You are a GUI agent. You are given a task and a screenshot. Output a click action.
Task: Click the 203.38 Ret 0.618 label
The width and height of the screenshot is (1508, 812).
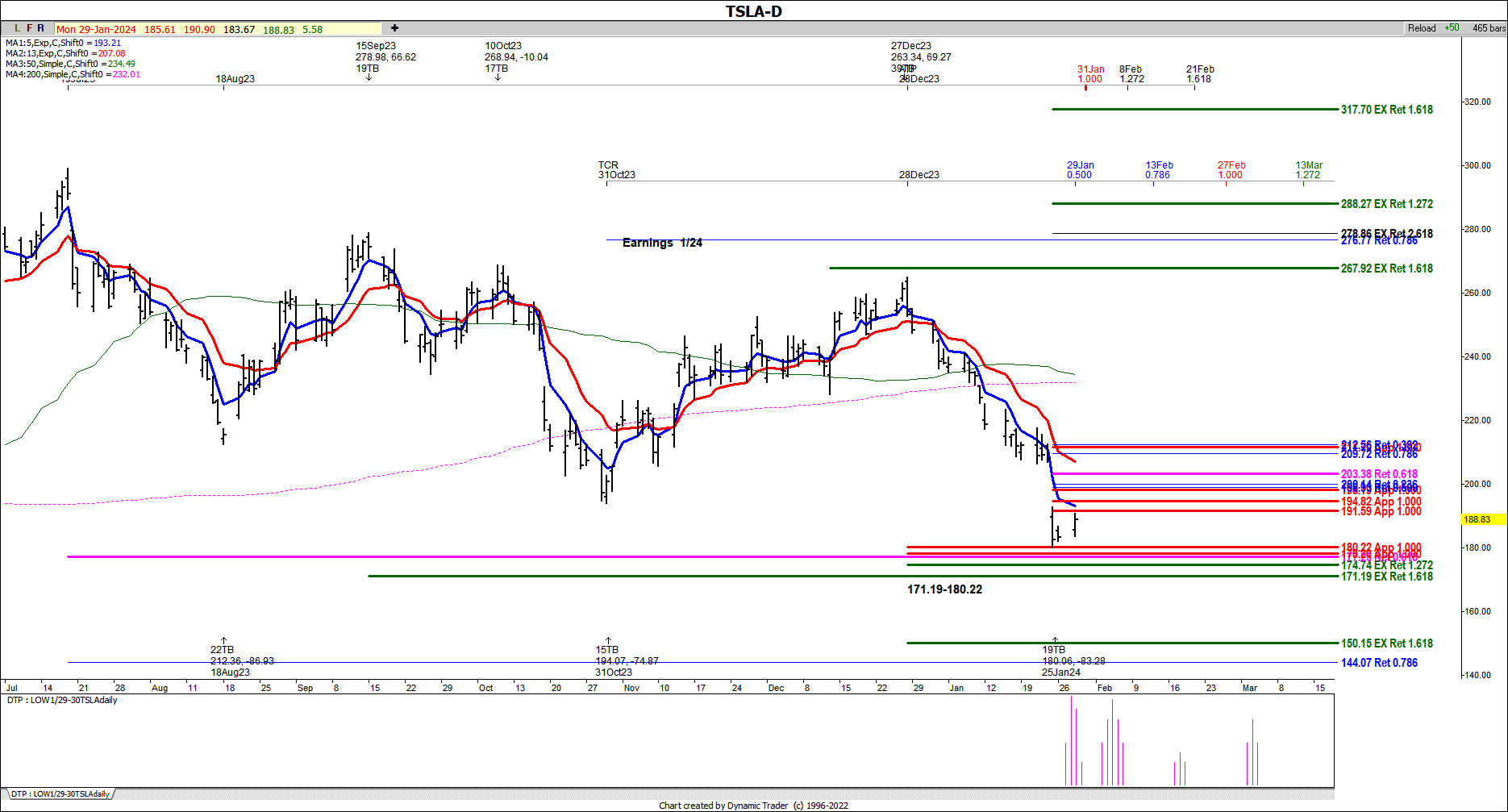coord(1379,474)
